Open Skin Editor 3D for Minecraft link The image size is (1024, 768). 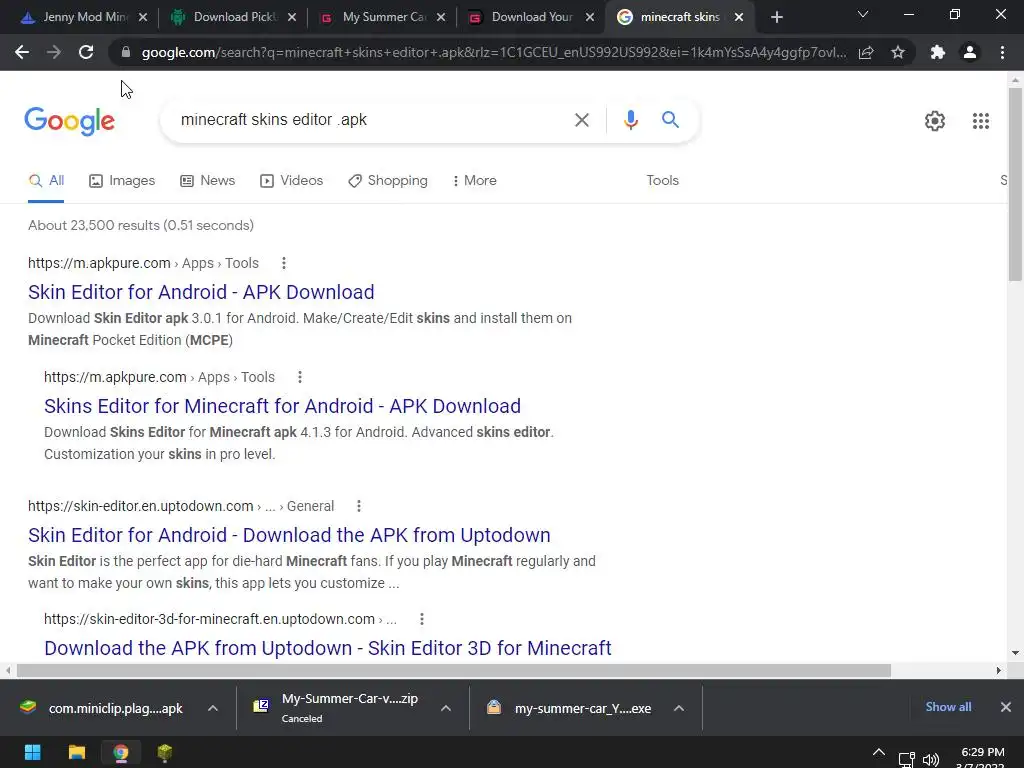tap(328, 648)
